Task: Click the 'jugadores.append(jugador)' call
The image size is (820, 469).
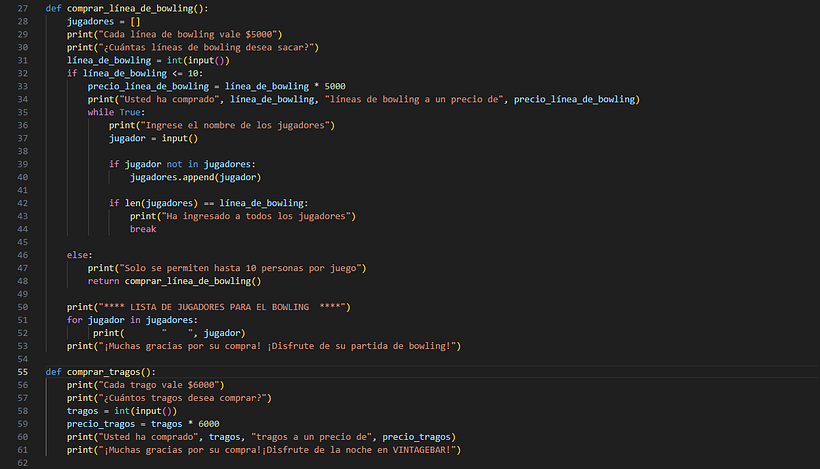Action: (x=194, y=177)
